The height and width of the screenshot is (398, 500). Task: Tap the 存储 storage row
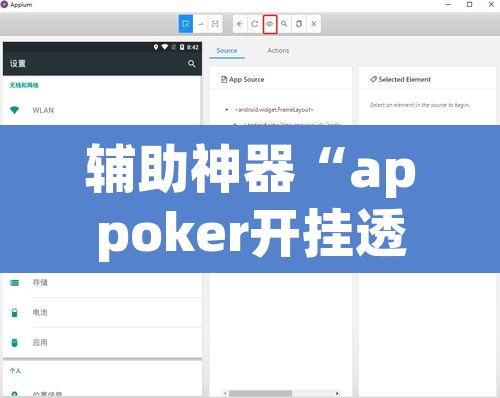102,283
